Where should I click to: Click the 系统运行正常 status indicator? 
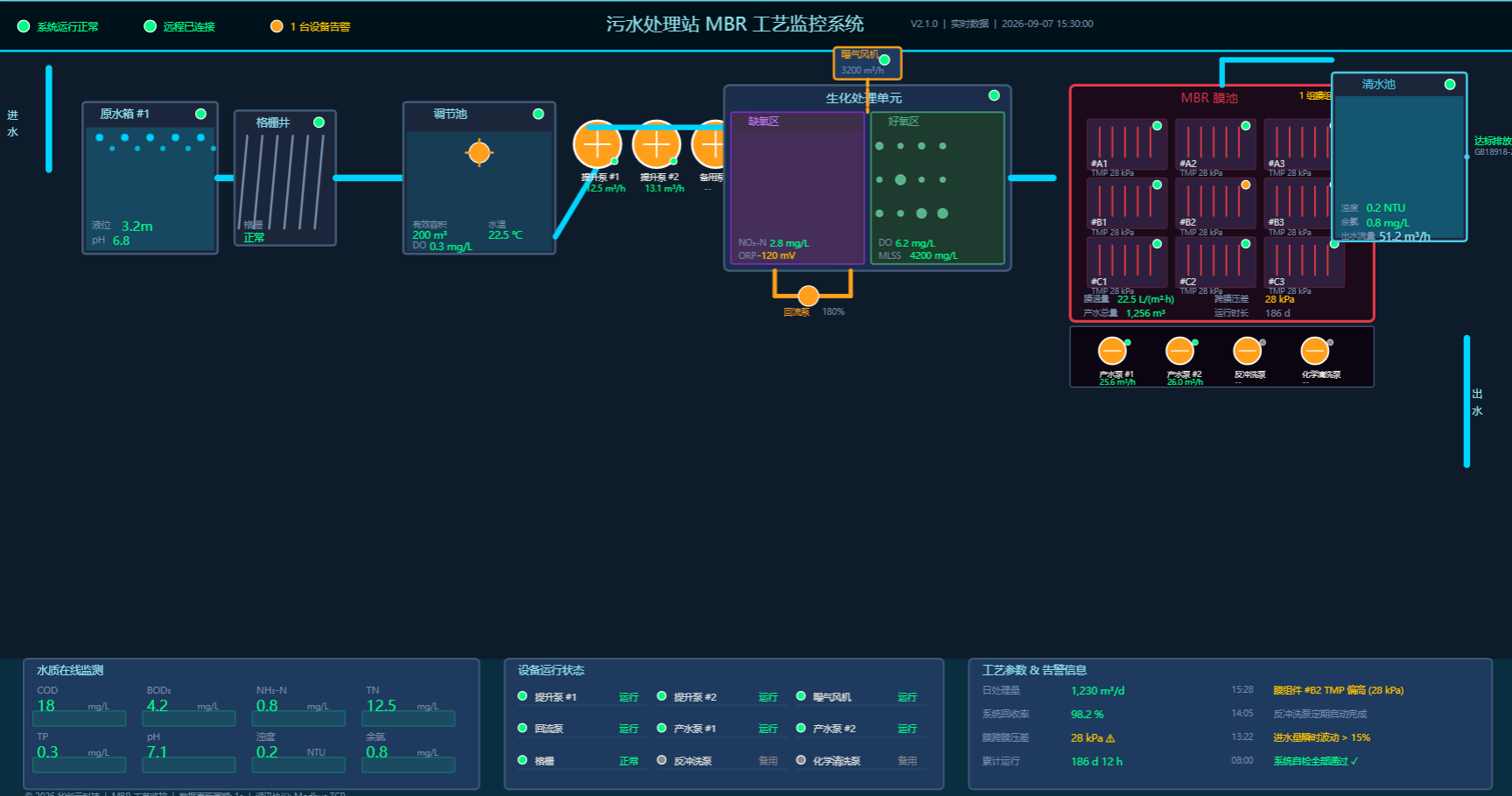pyautogui.click(x=59, y=26)
